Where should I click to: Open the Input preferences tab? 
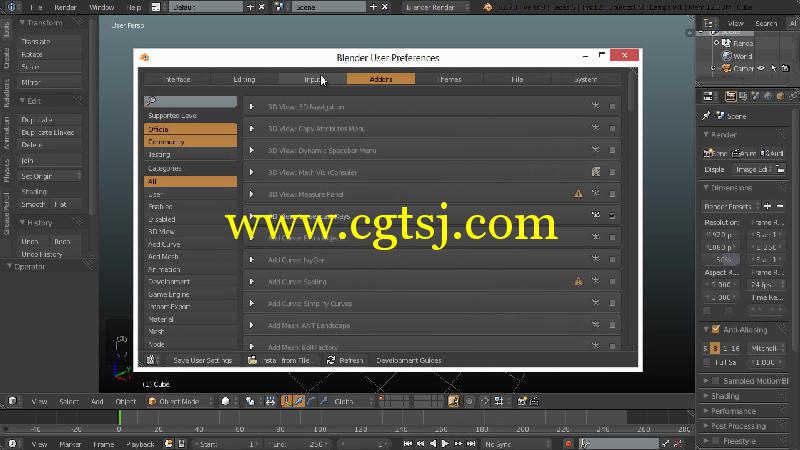point(312,79)
